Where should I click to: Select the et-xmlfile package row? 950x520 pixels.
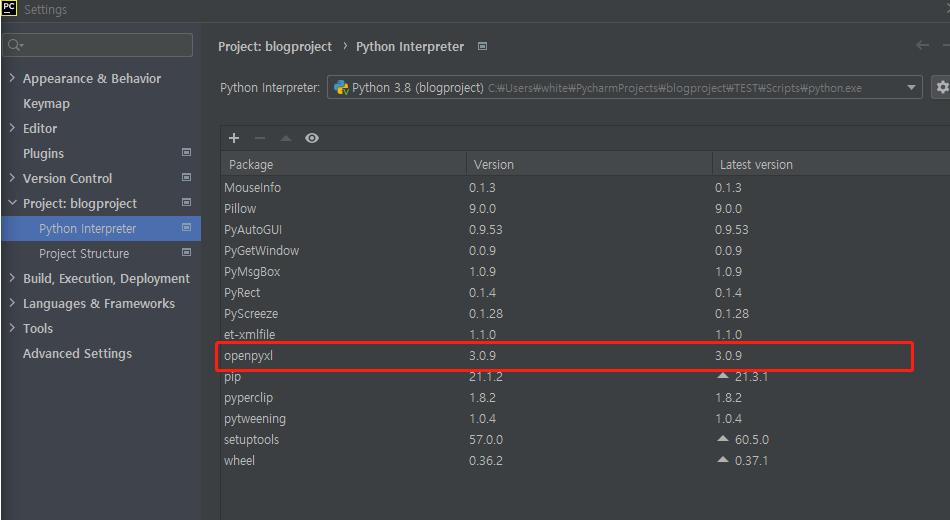coord(585,335)
